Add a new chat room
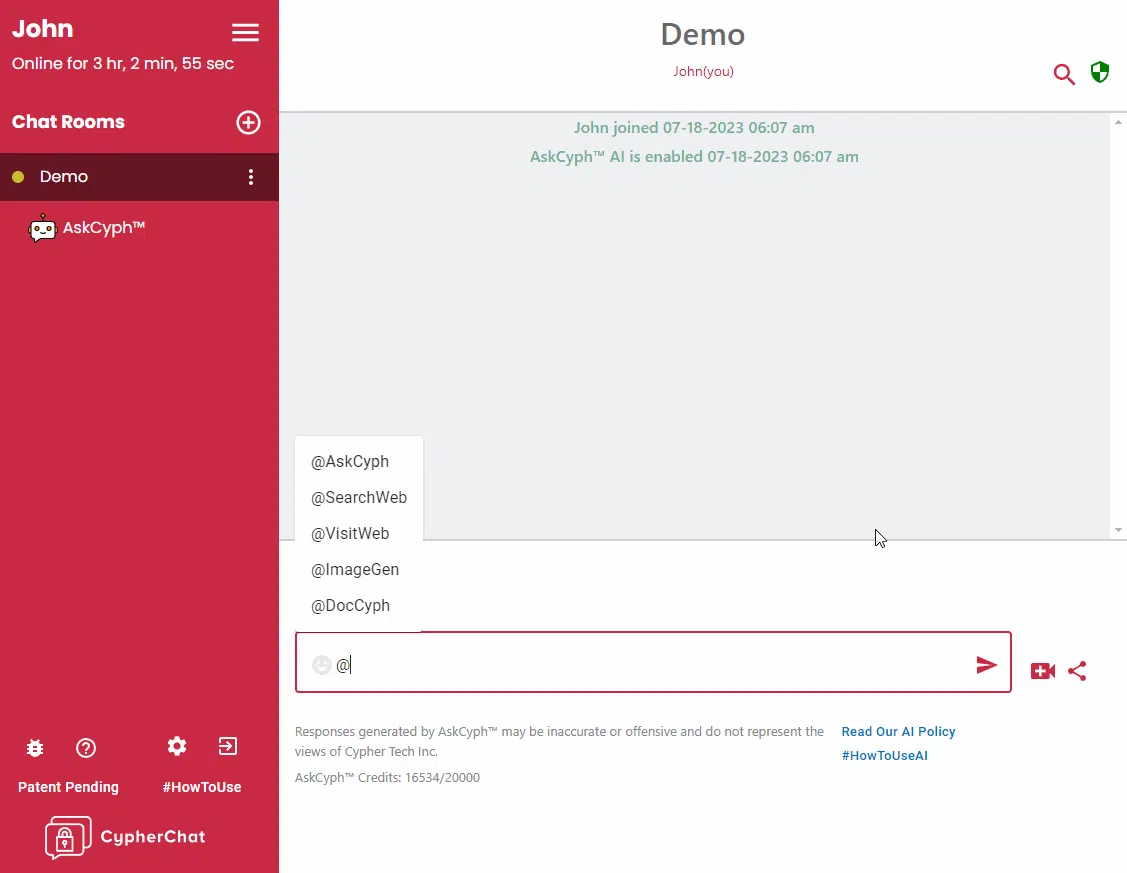 click(249, 122)
